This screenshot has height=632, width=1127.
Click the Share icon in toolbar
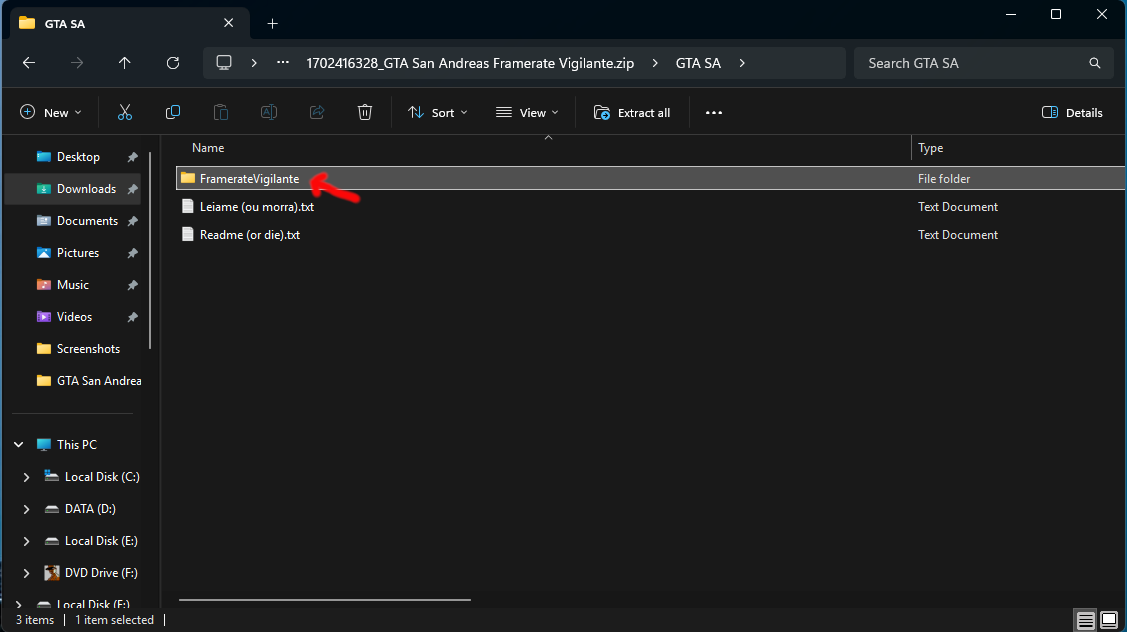317,112
